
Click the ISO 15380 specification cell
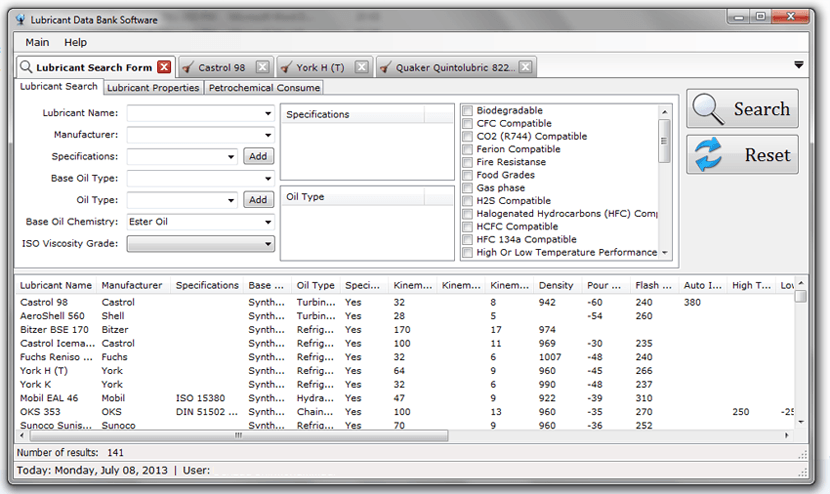click(x=200, y=398)
